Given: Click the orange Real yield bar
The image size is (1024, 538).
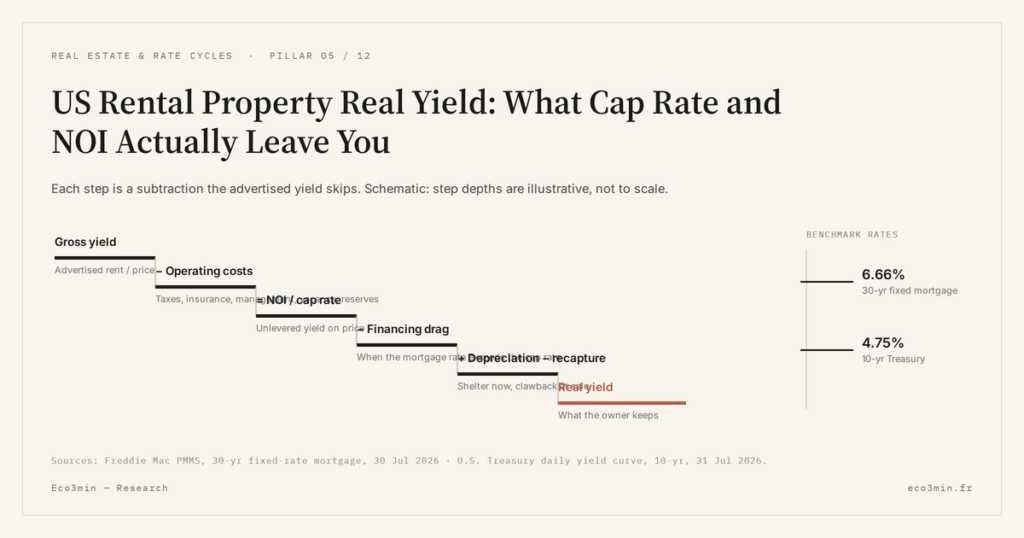Looking at the screenshot, I should click(622, 403).
